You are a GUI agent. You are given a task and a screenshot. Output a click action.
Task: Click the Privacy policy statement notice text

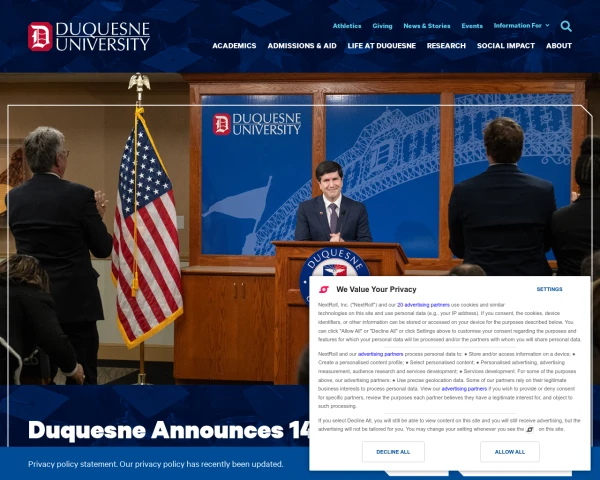(155, 464)
